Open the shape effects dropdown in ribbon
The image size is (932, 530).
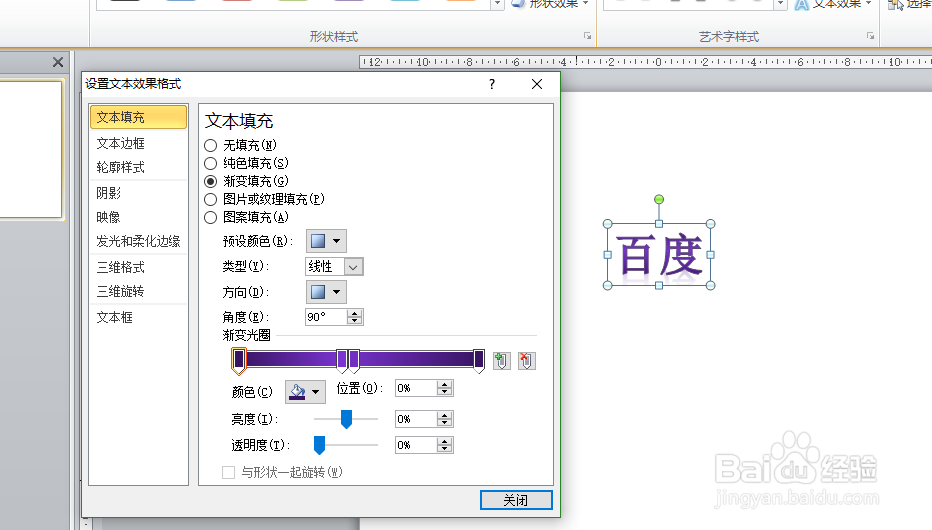pyautogui.click(x=550, y=4)
